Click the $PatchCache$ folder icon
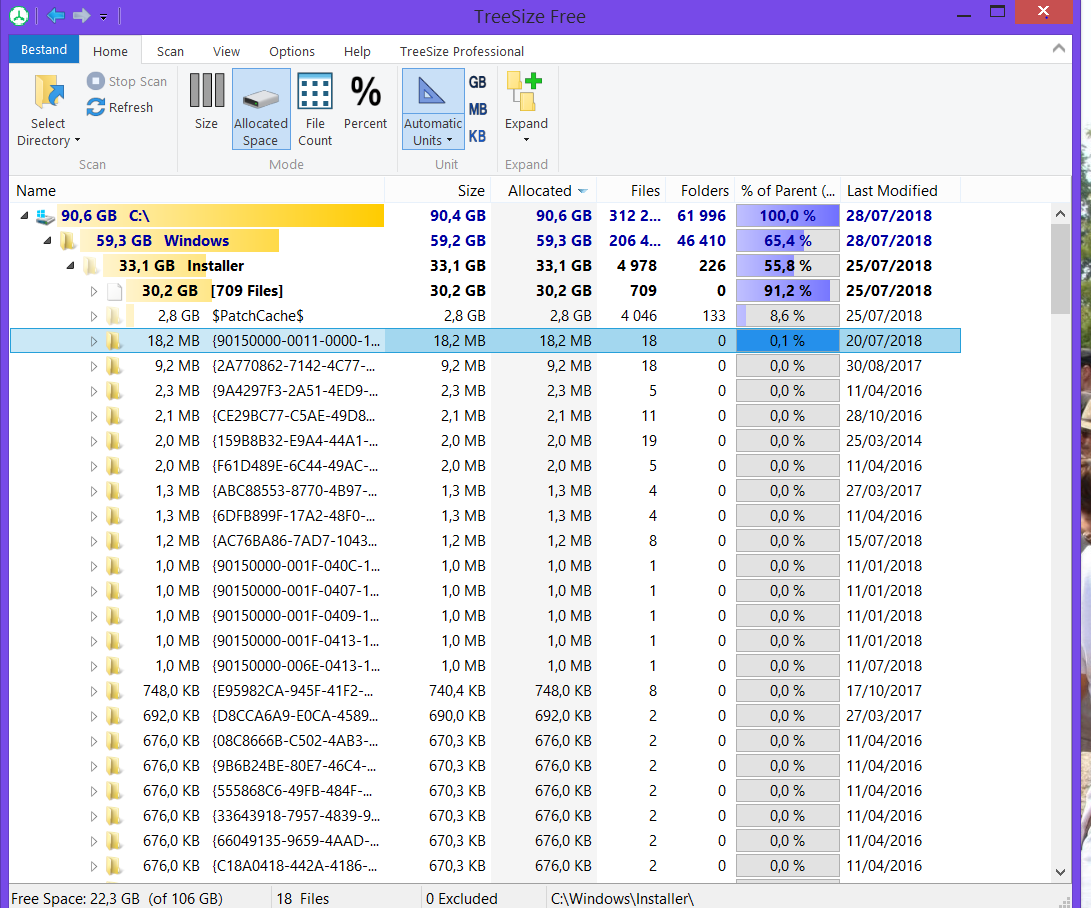Viewport: 1091px width, 908px height. coord(114,316)
